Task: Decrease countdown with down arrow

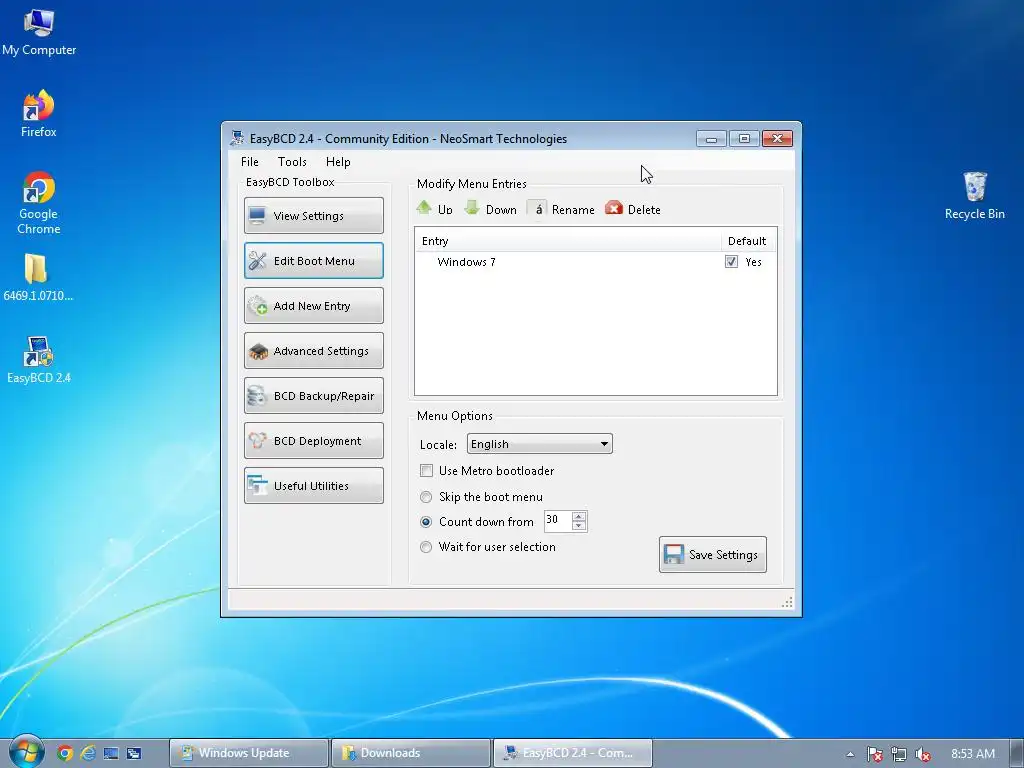Action: [x=579, y=526]
